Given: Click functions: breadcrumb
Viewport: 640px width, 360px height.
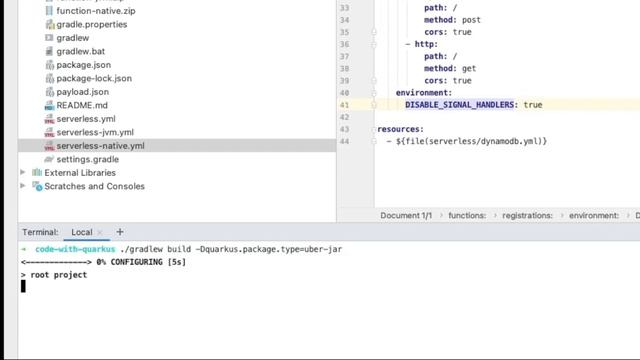Looking at the screenshot, I should (x=467, y=216).
